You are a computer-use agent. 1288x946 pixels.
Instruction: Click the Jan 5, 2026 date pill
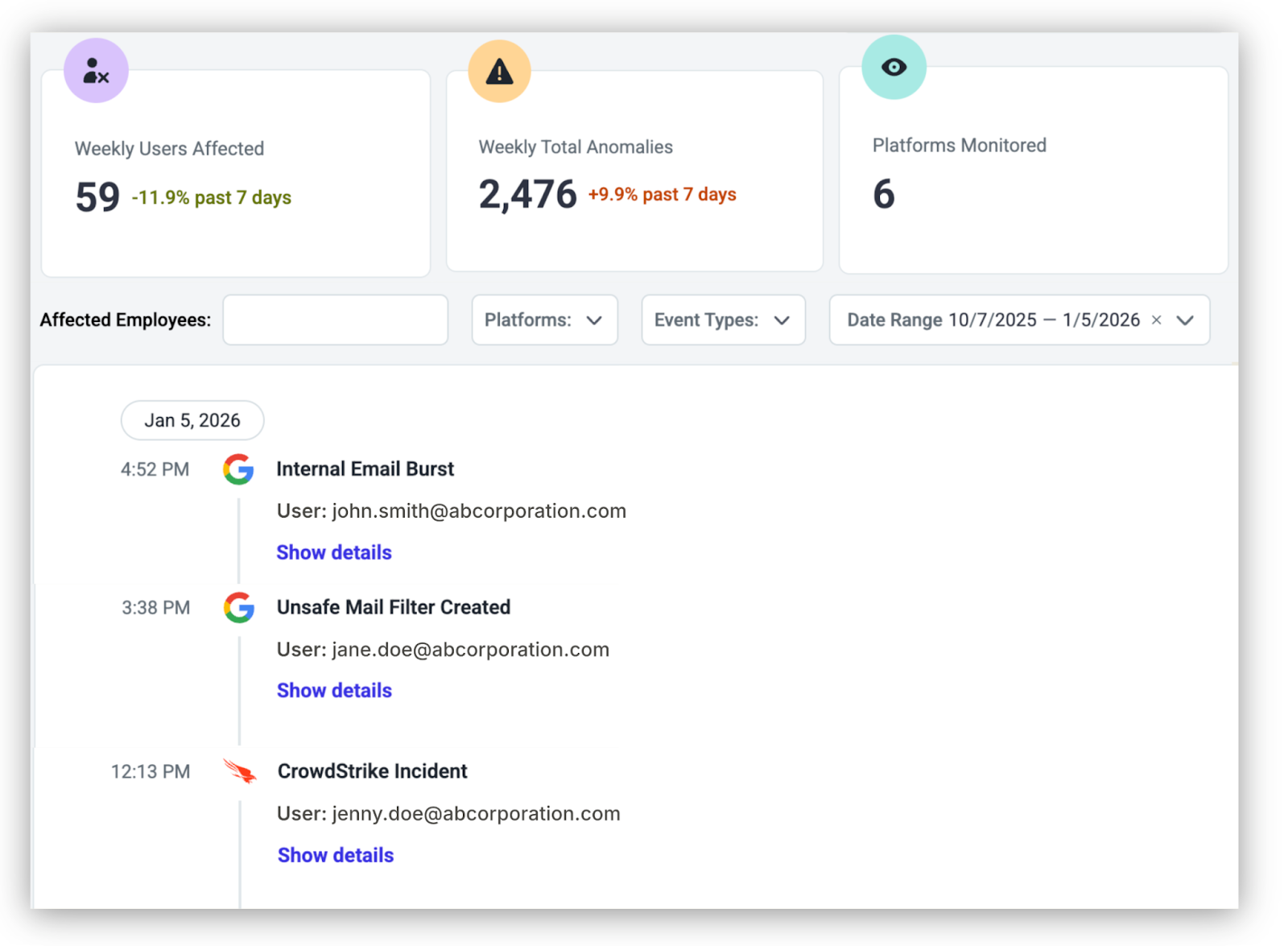(192, 420)
